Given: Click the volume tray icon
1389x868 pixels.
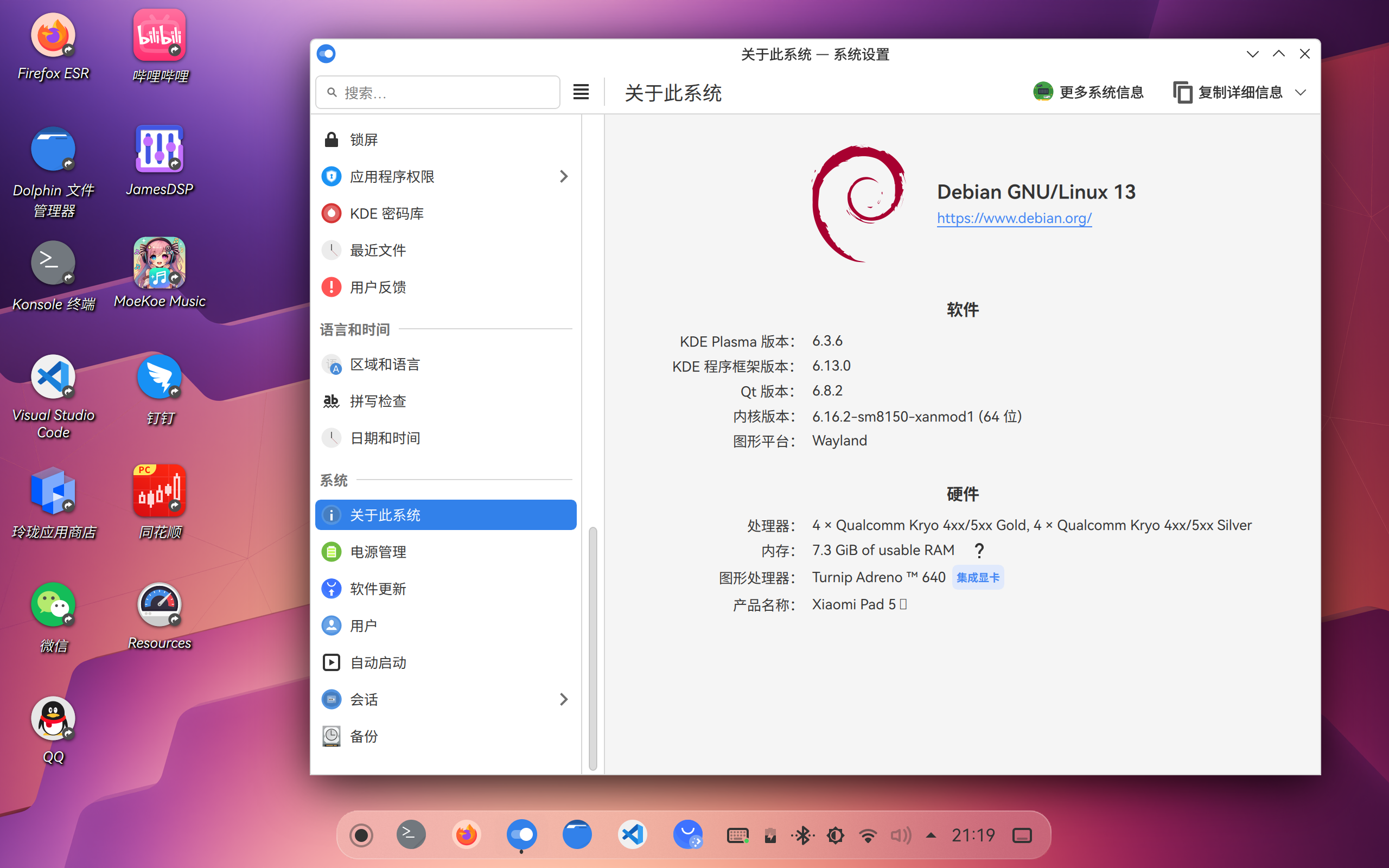Looking at the screenshot, I should click(x=901, y=835).
